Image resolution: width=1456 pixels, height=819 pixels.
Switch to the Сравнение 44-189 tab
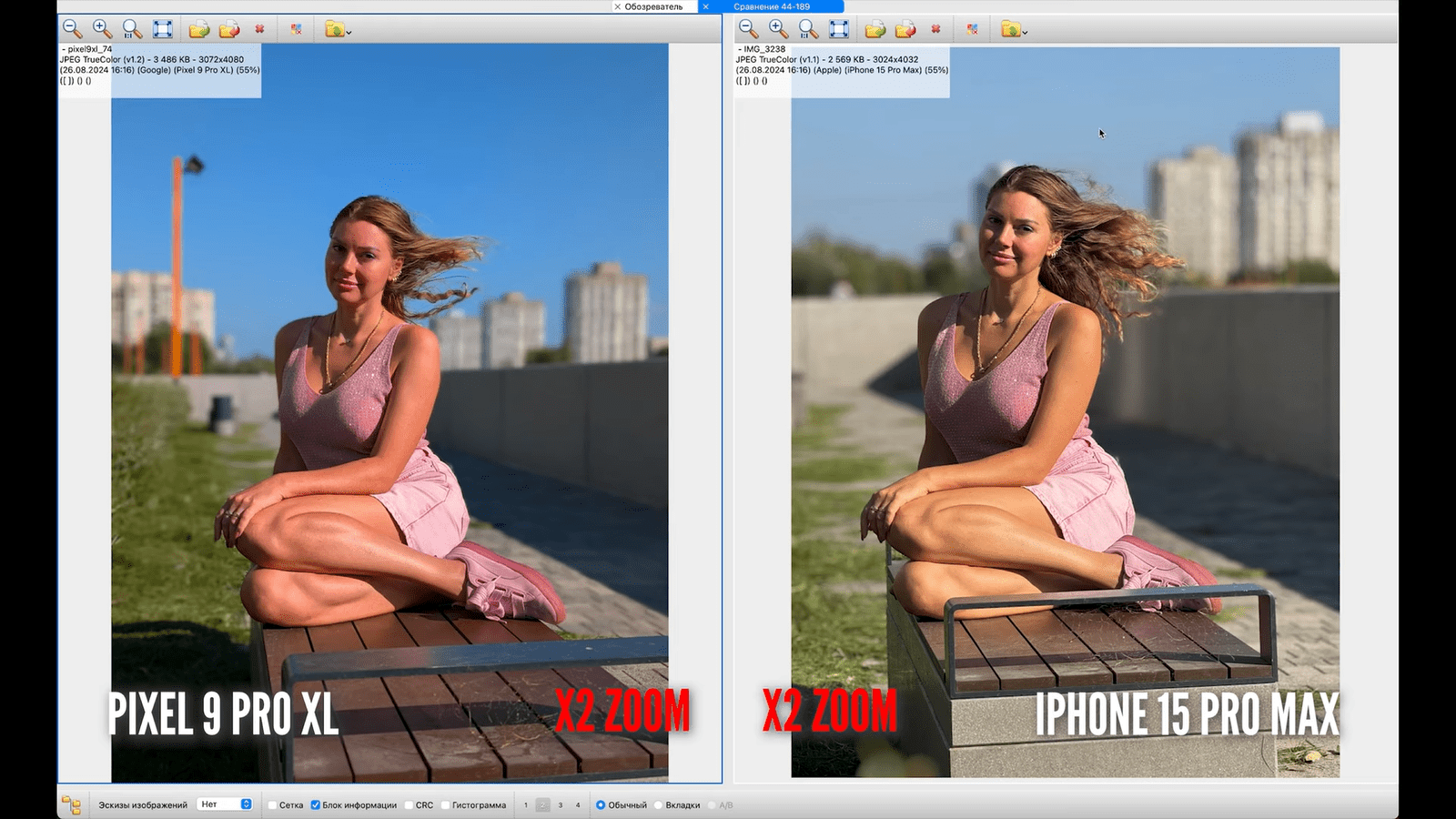click(772, 6)
